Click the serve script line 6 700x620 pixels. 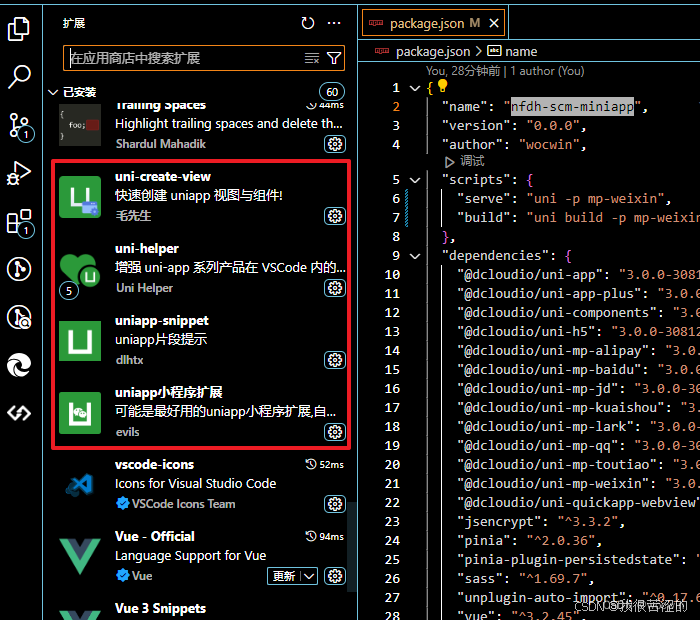tap(563, 199)
